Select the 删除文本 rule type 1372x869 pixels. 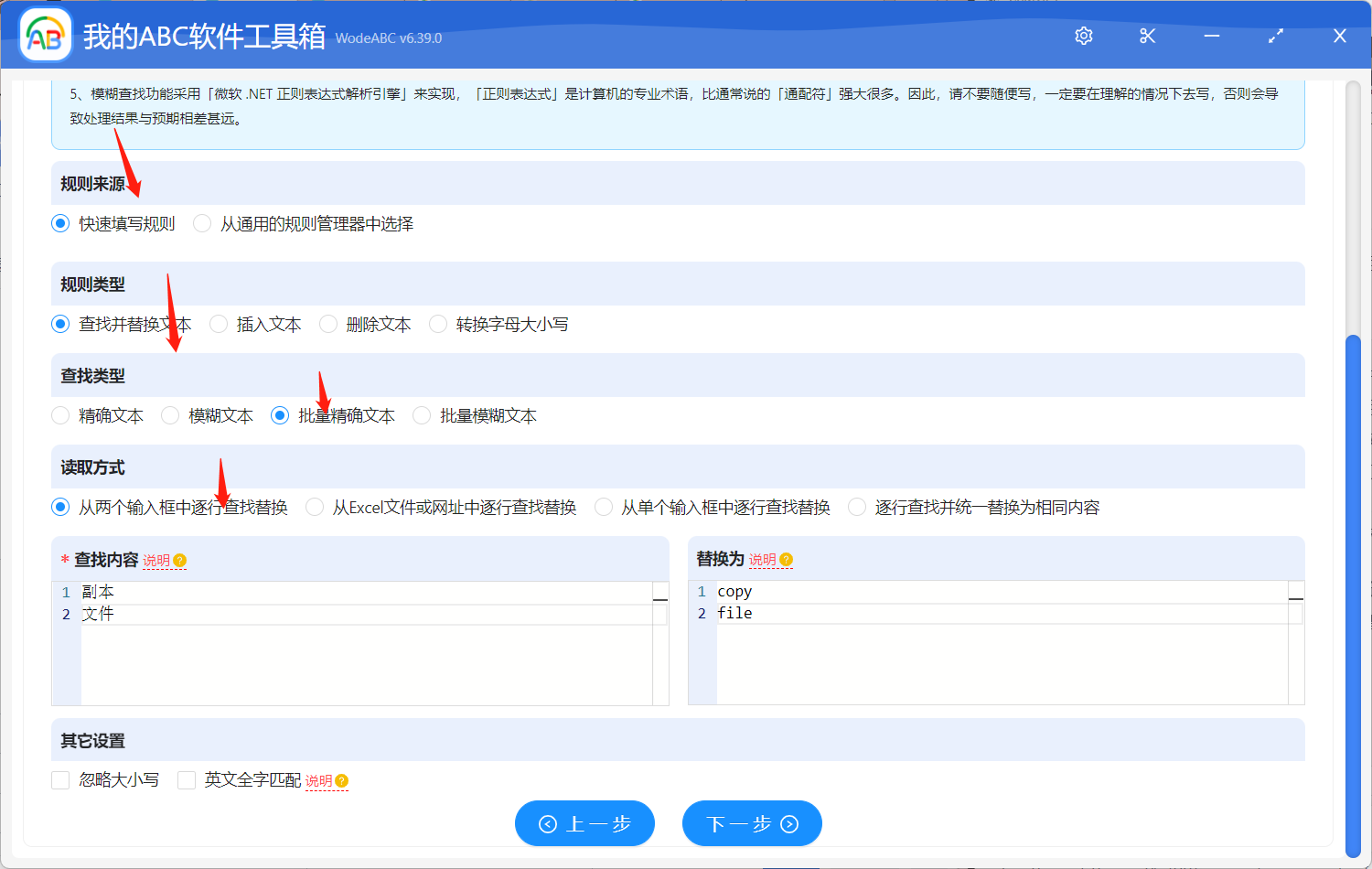(x=327, y=323)
